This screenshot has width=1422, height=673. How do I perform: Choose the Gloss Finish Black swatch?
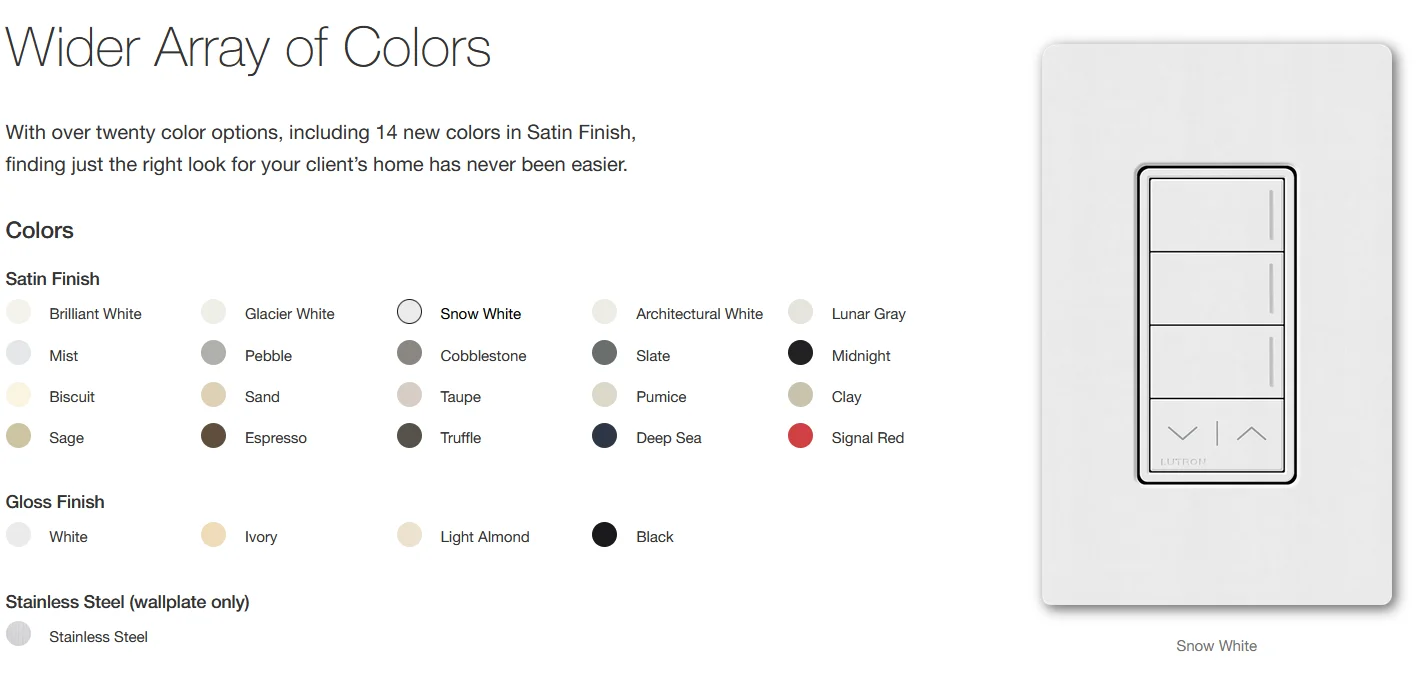click(605, 535)
